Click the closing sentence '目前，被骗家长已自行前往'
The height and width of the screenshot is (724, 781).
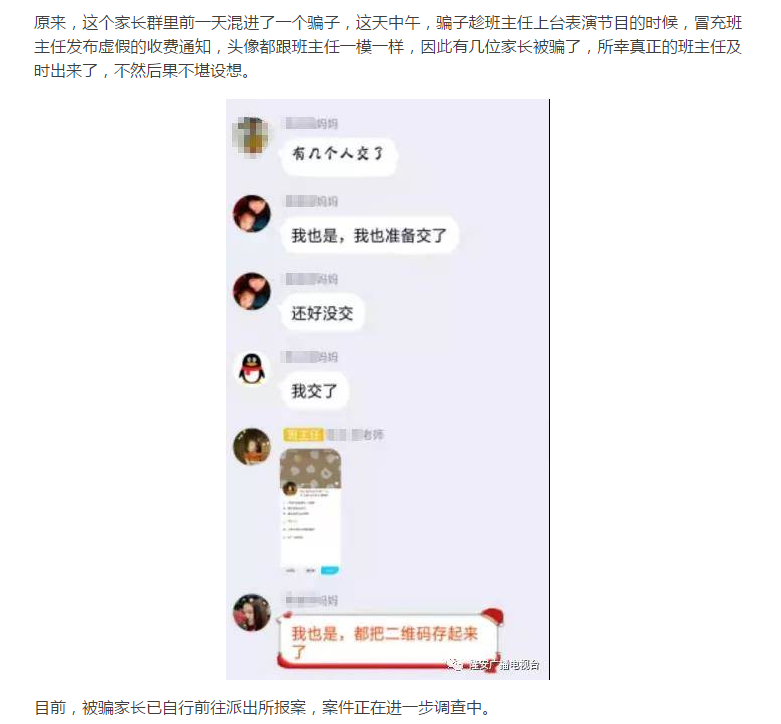pos(263,707)
